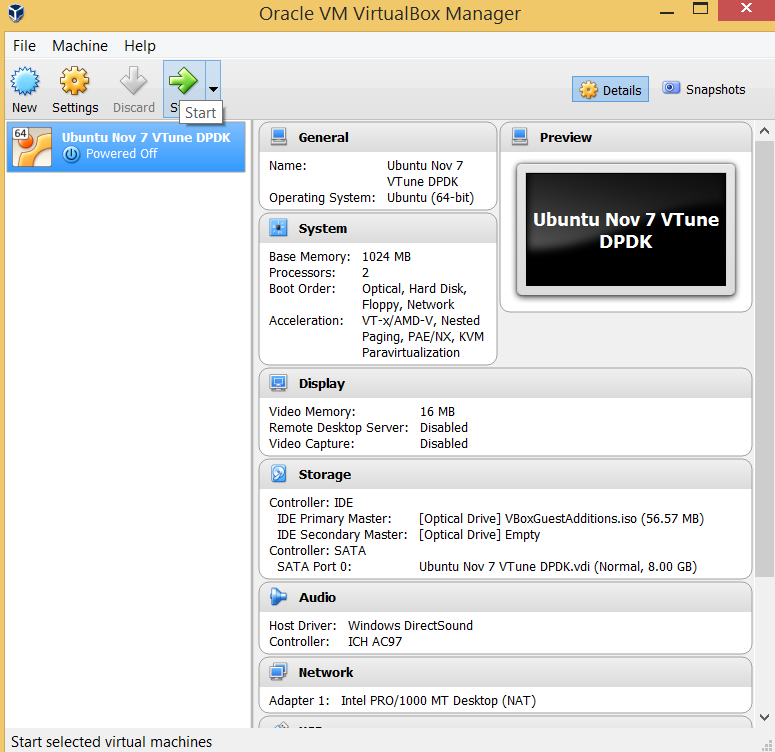The image size is (775, 752).
Task: Open the File menu
Action: [24, 46]
